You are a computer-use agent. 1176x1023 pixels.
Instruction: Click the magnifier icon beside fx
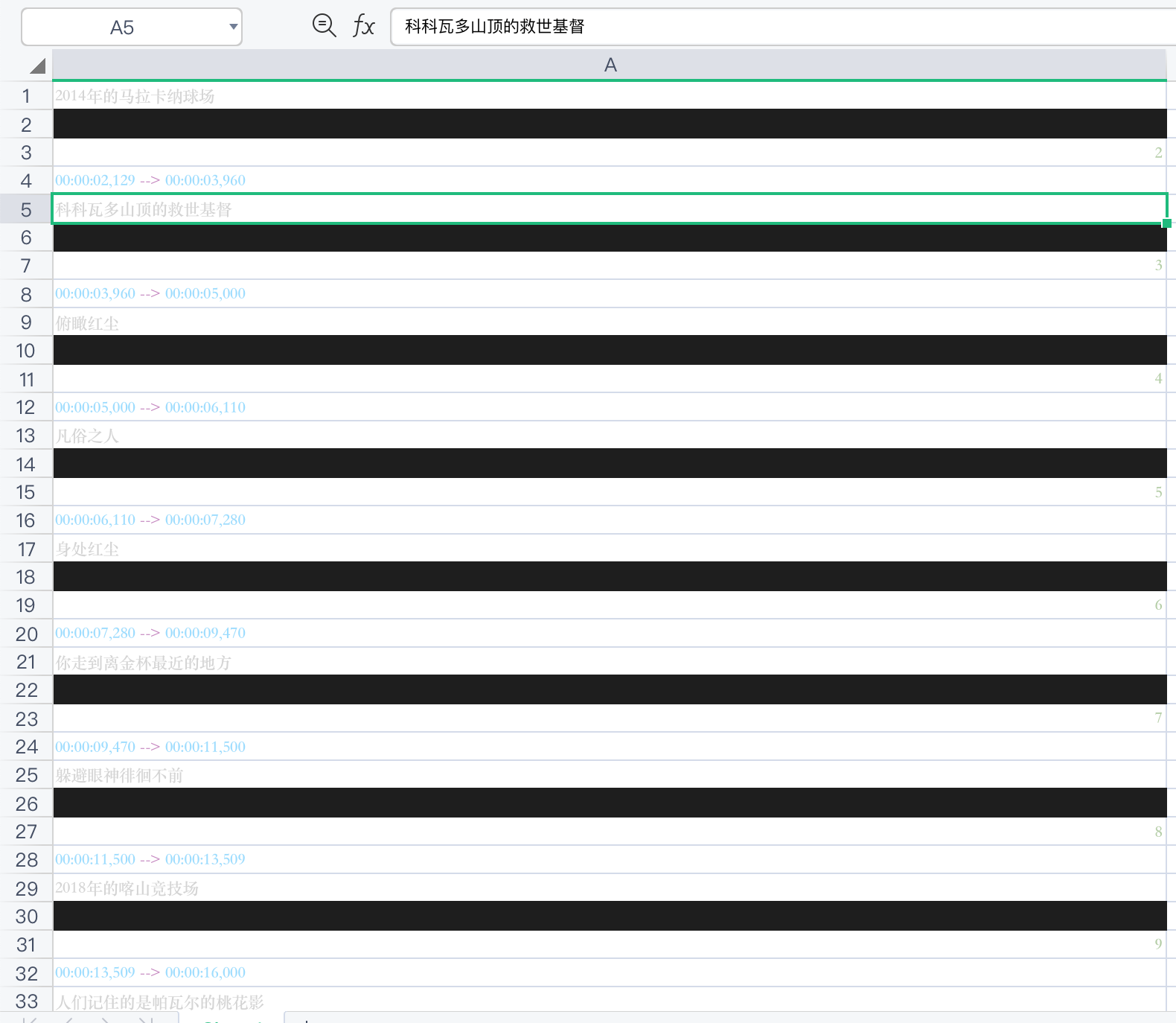tap(324, 26)
